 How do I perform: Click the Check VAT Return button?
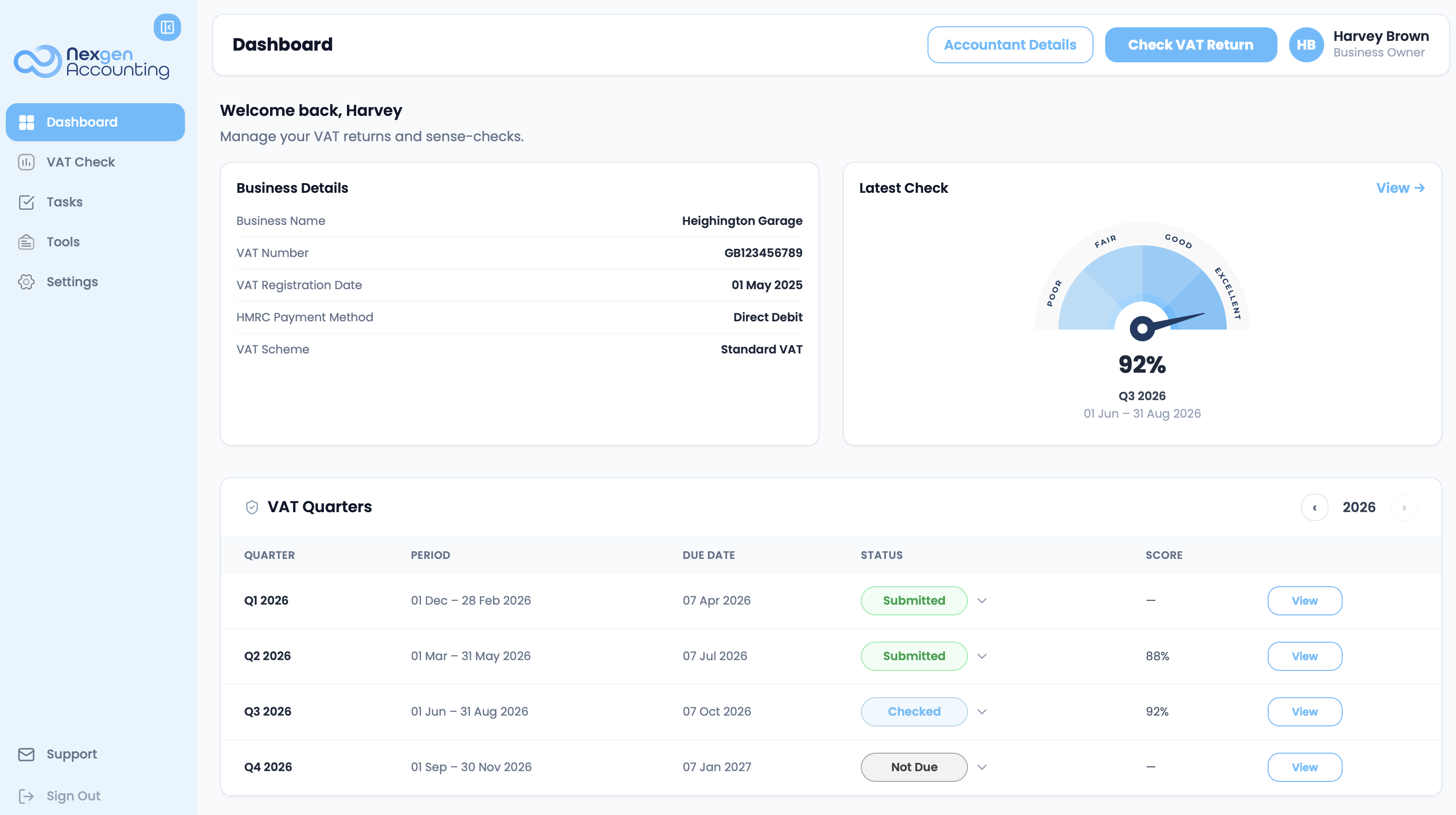click(x=1190, y=45)
